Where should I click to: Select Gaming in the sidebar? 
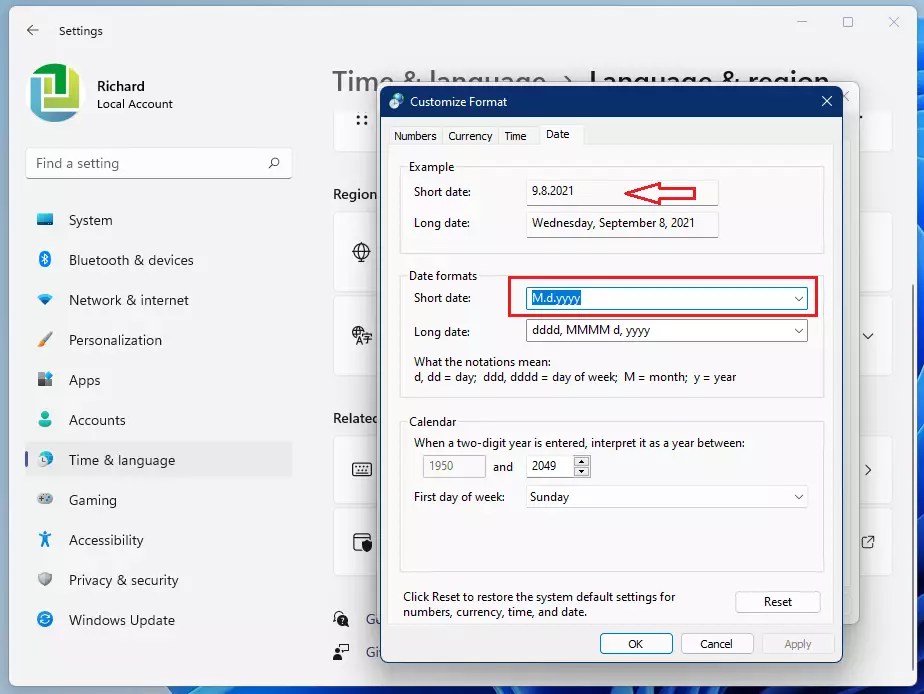(x=94, y=500)
